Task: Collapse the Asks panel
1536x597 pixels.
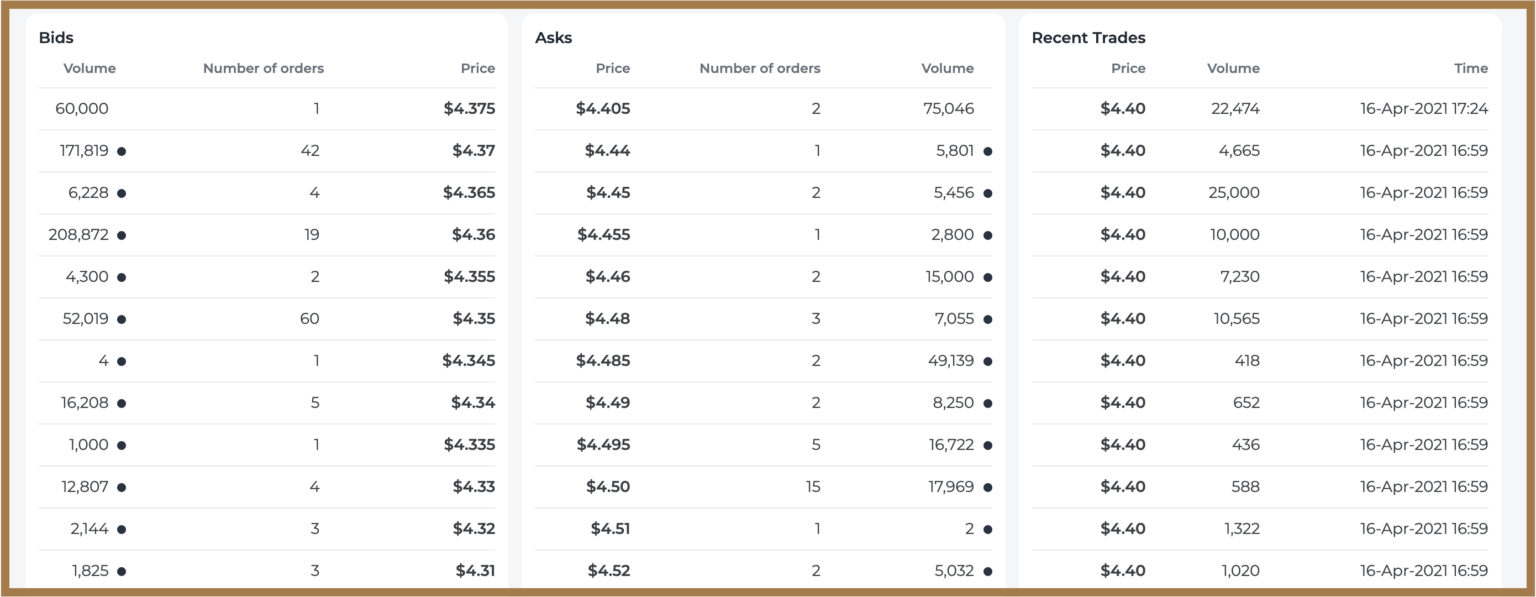Action: click(x=555, y=37)
